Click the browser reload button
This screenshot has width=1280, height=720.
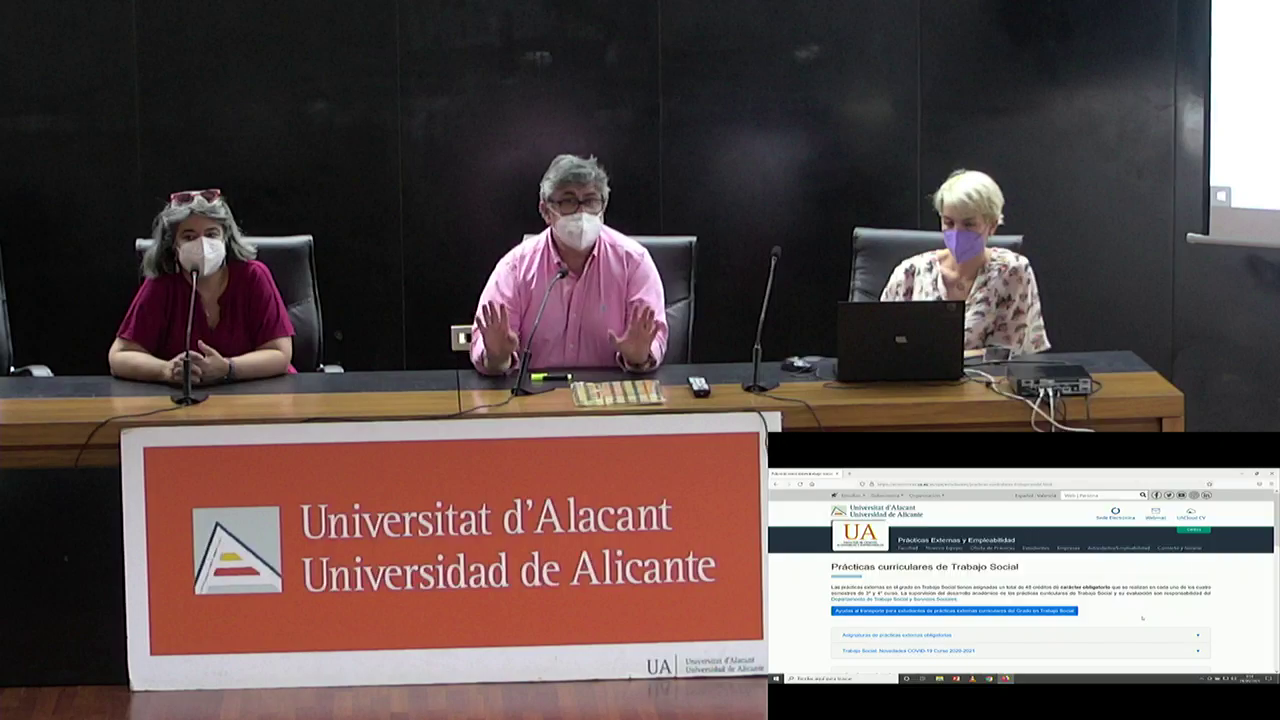click(799, 484)
